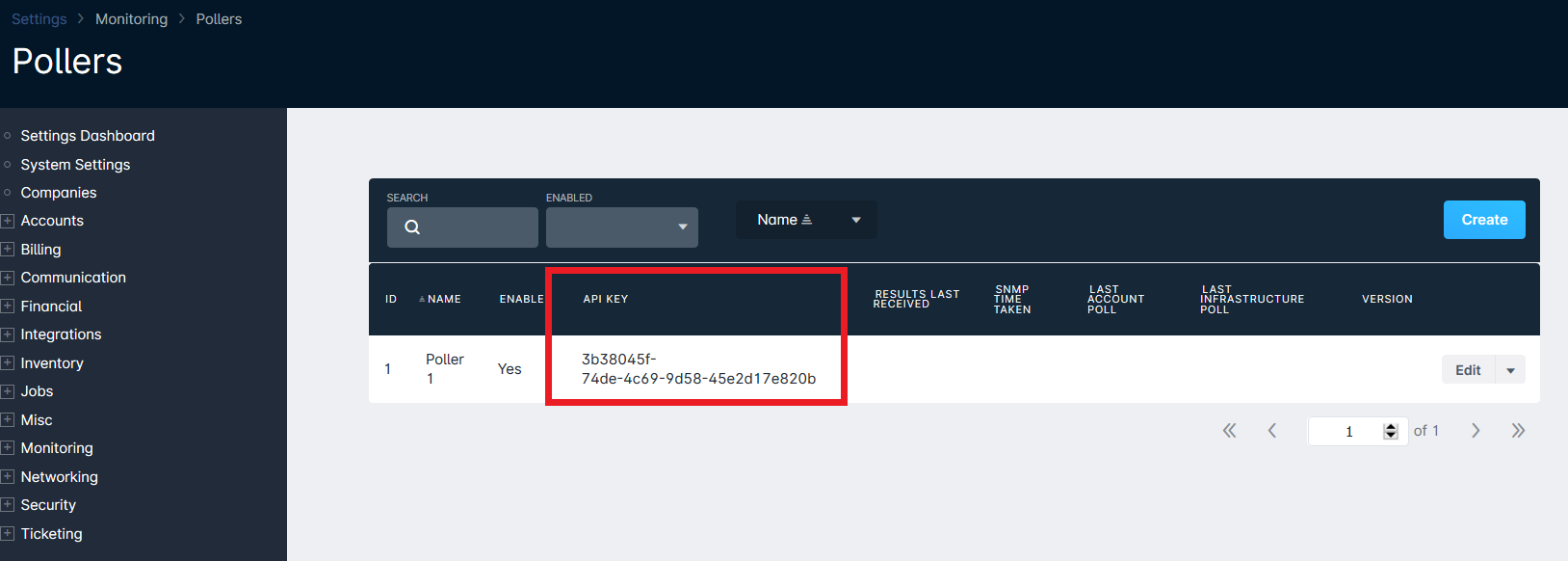
Task: Open the Enabled filter dropdown
Action: pyautogui.click(x=622, y=227)
